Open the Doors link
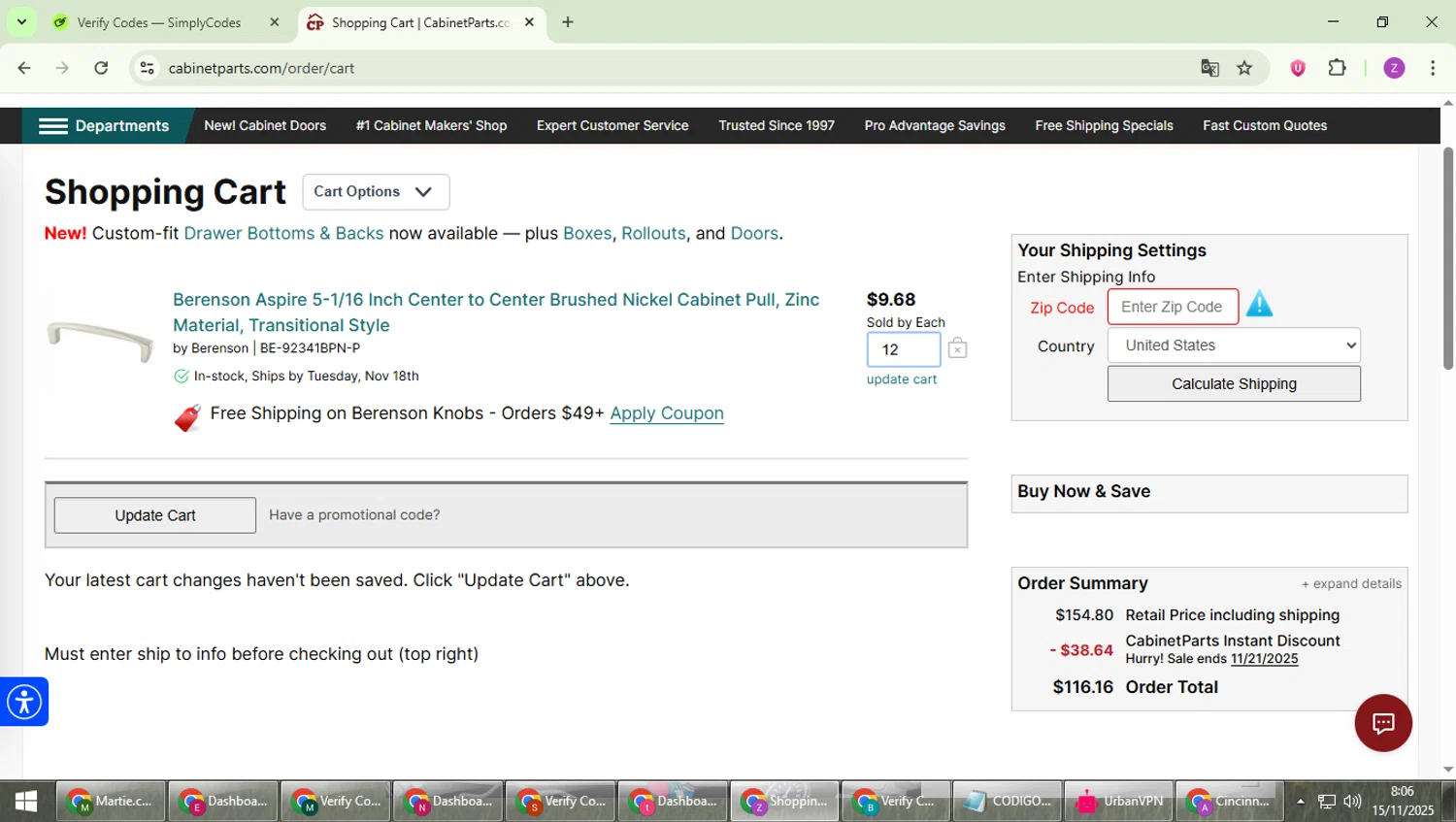 coord(754,234)
